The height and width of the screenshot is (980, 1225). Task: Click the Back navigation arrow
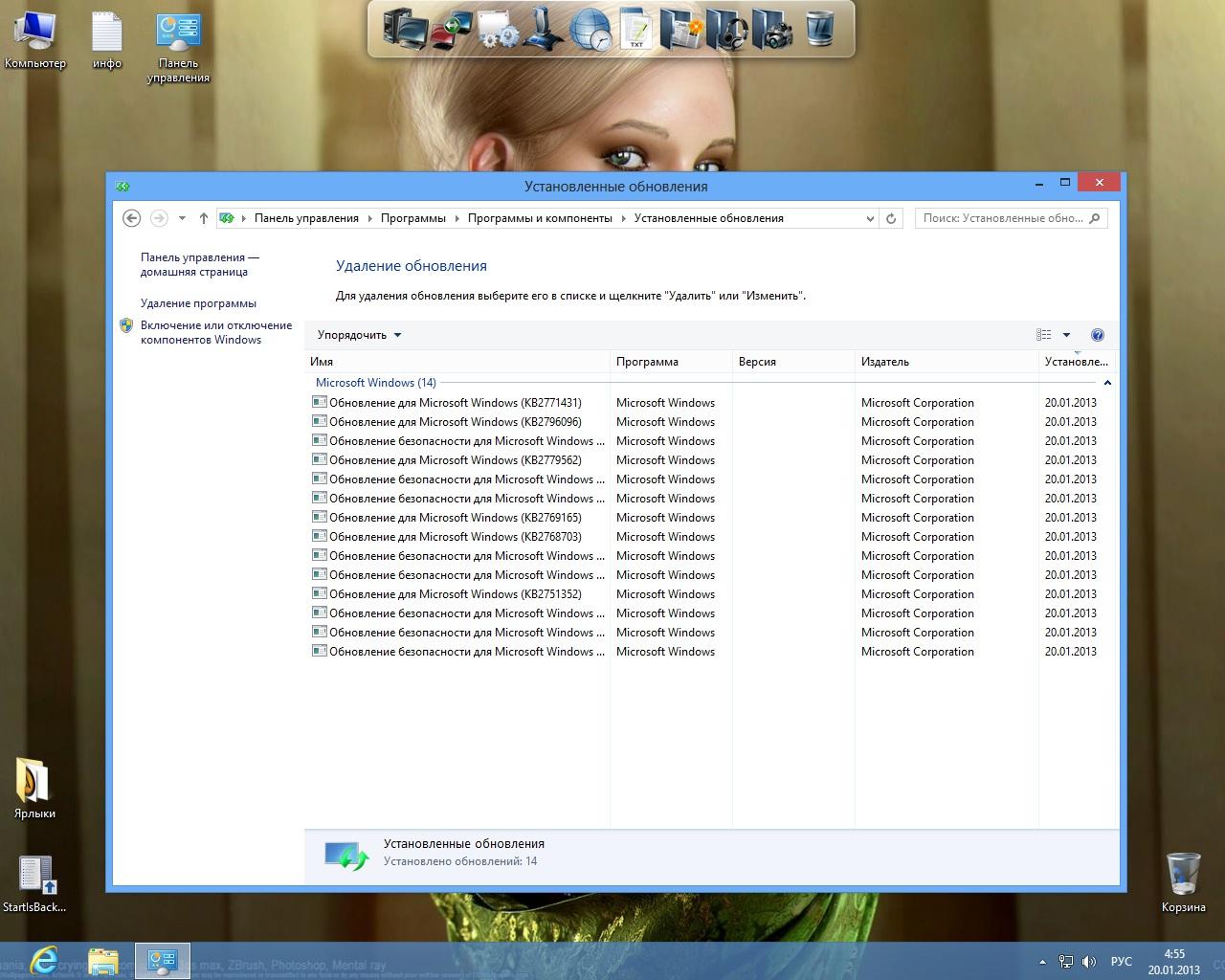pos(132,218)
